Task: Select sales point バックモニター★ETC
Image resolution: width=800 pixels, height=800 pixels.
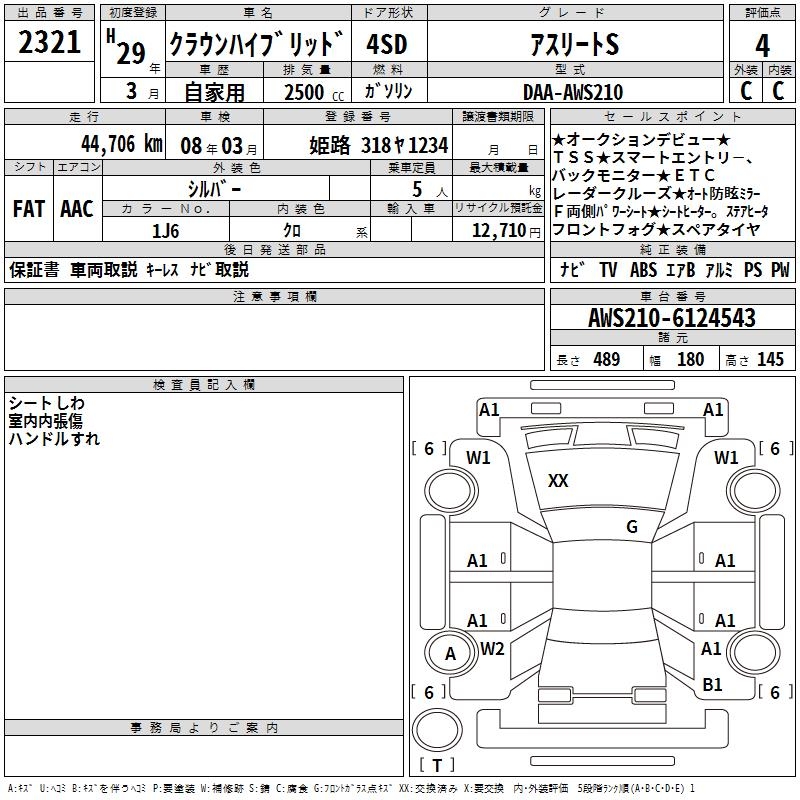Action: tap(634, 176)
